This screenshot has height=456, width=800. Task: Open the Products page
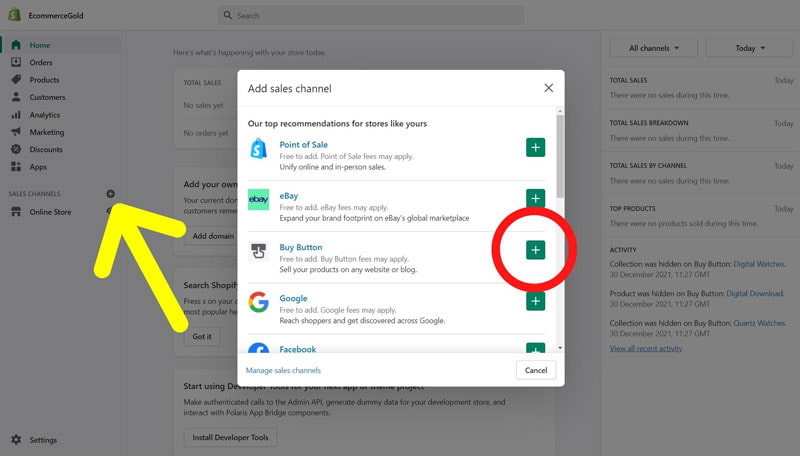44,80
